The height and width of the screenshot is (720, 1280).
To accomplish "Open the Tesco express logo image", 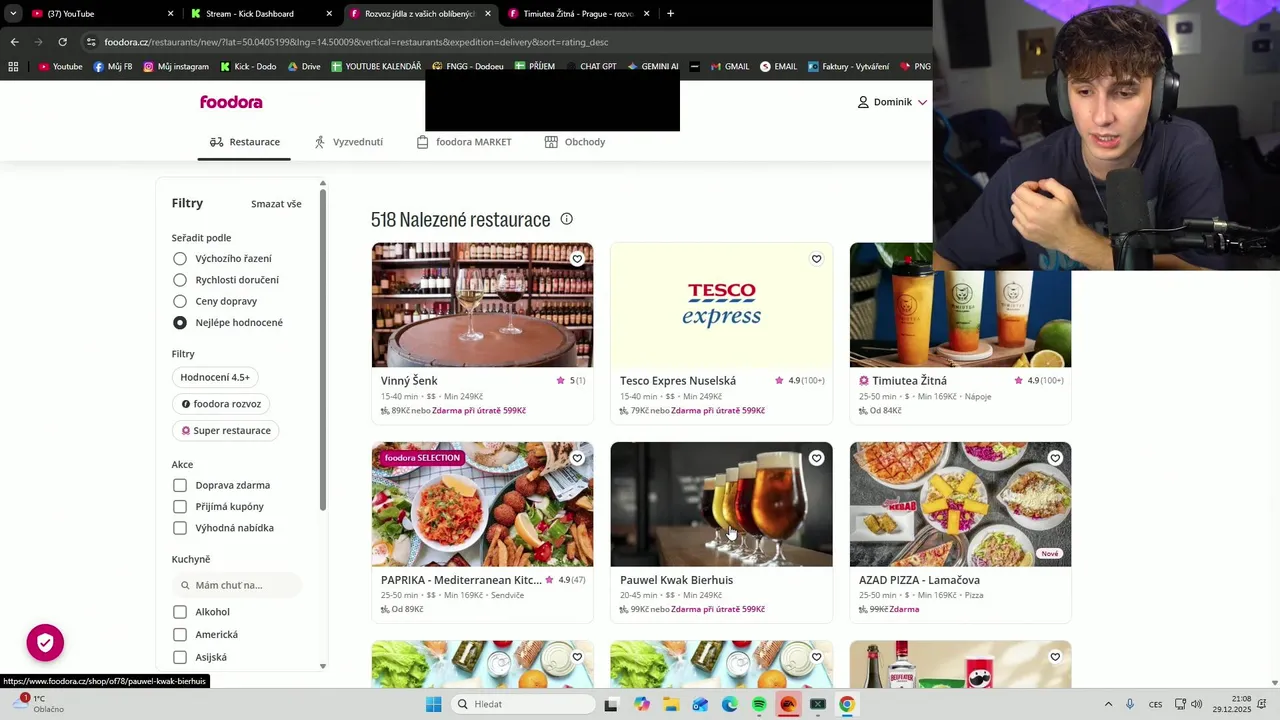I will 721,305.
